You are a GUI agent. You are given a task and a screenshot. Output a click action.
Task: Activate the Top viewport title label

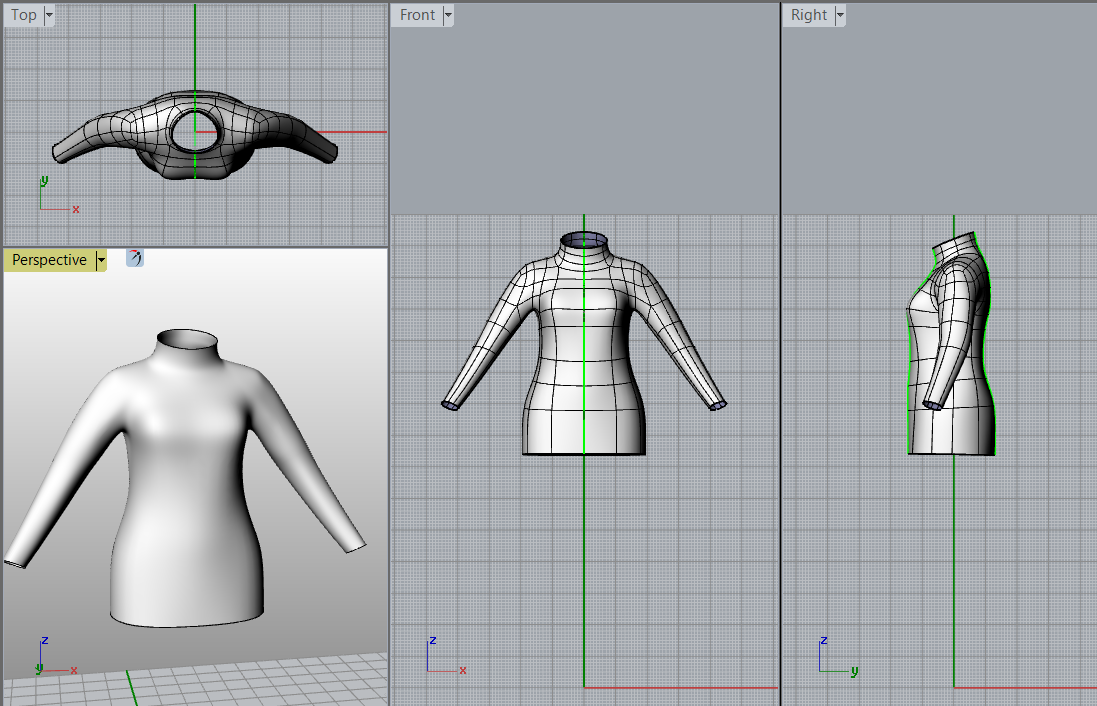pos(24,15)
